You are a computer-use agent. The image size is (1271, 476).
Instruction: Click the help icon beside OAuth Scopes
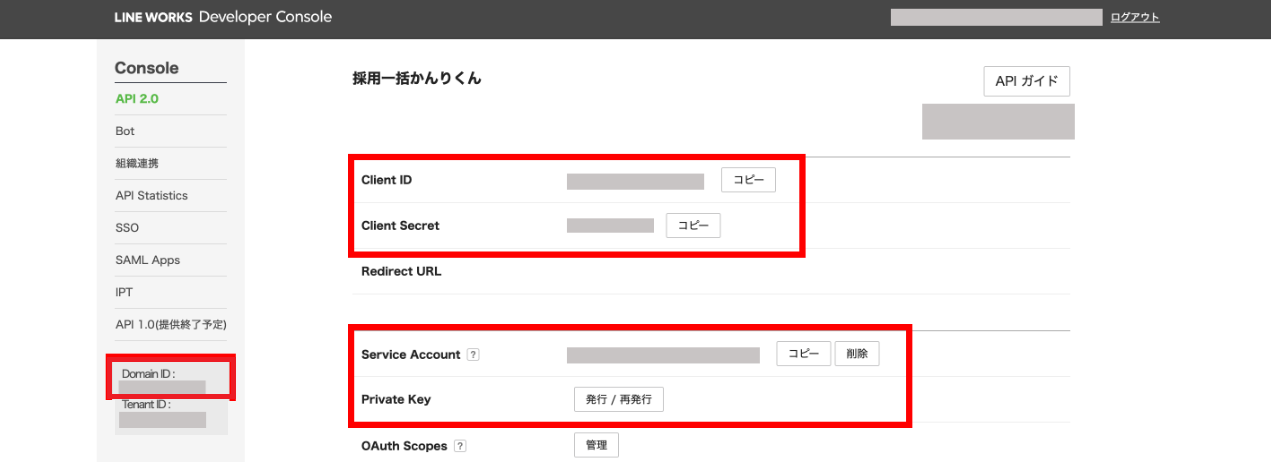click(460, 446)
